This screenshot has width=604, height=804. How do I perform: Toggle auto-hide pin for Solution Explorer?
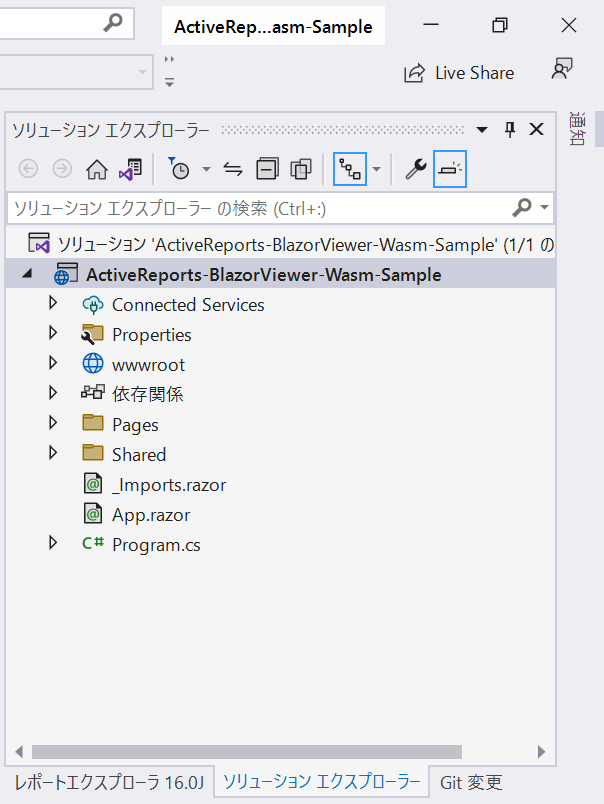pos(510,129)
